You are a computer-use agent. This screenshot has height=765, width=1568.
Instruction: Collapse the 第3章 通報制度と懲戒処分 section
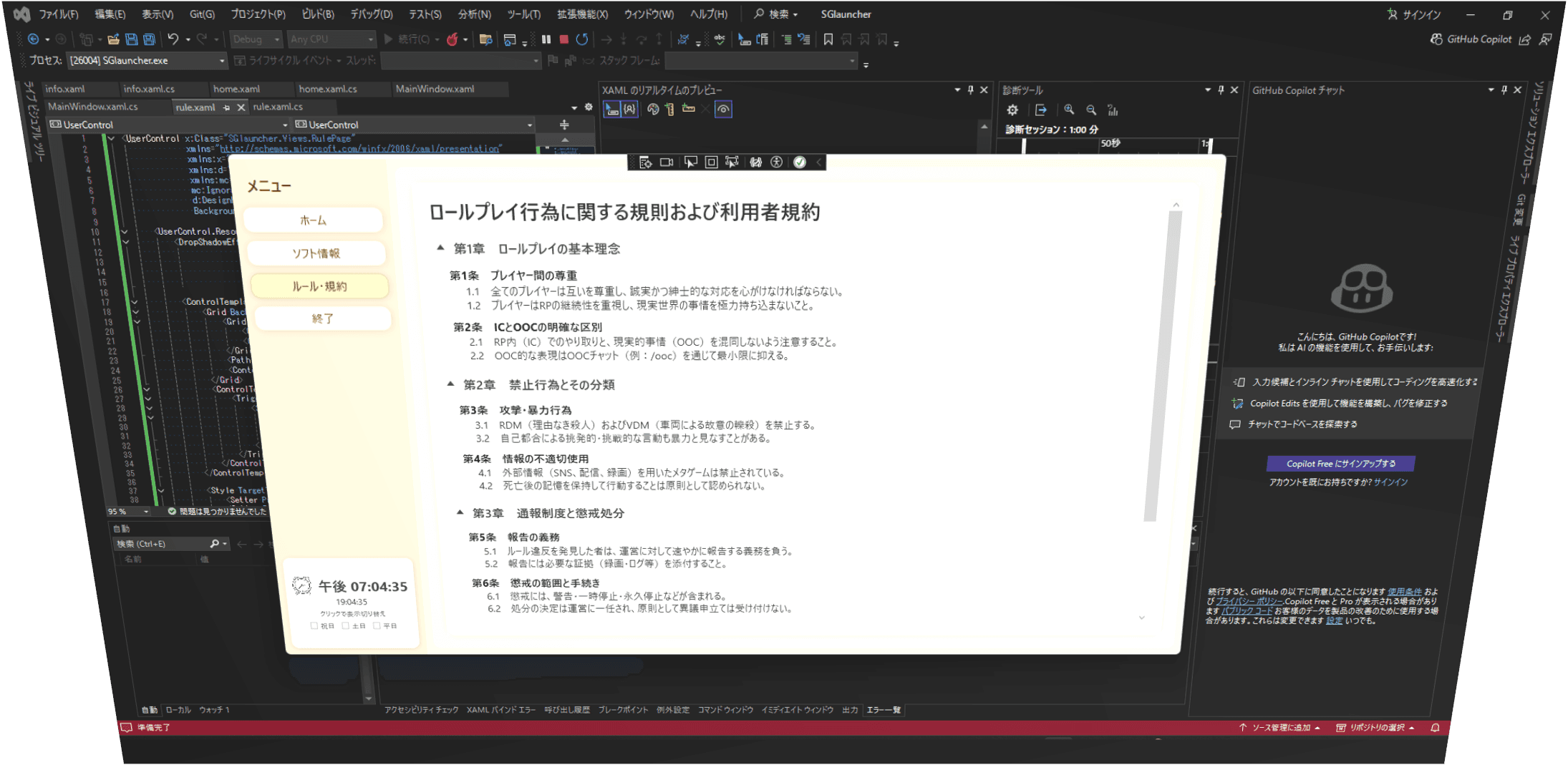tap(460, 512)
